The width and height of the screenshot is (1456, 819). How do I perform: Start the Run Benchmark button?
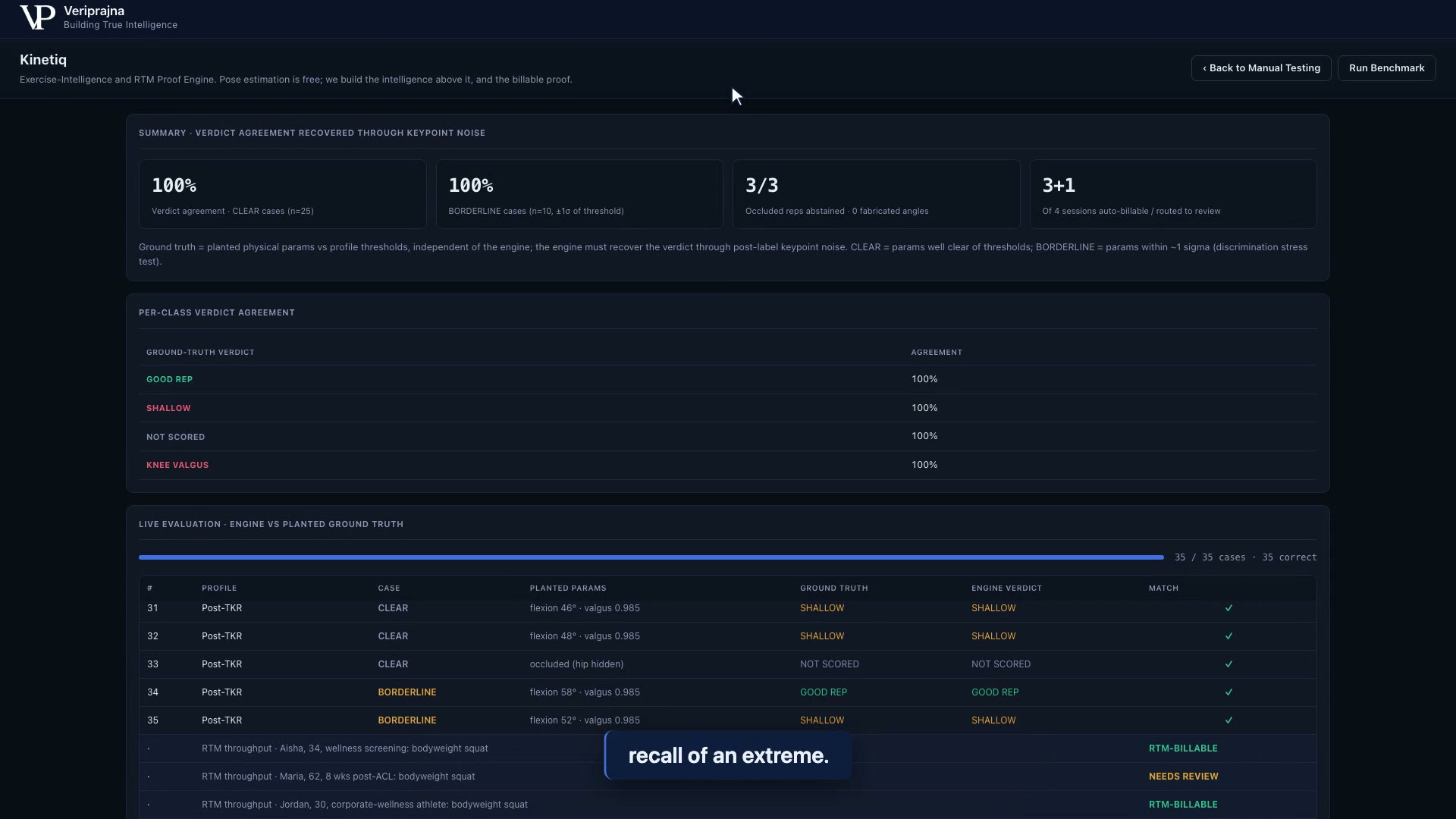point(1386,68)
